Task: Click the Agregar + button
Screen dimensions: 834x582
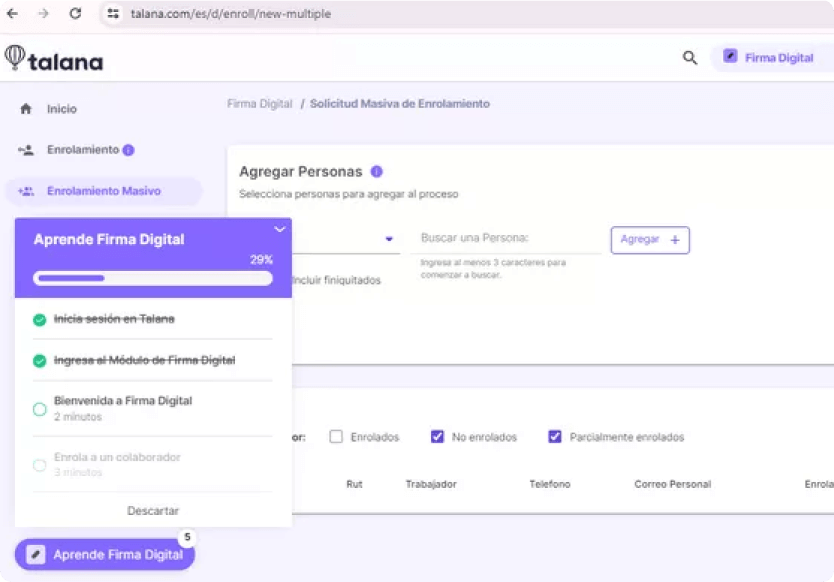Action: (649, 240)
